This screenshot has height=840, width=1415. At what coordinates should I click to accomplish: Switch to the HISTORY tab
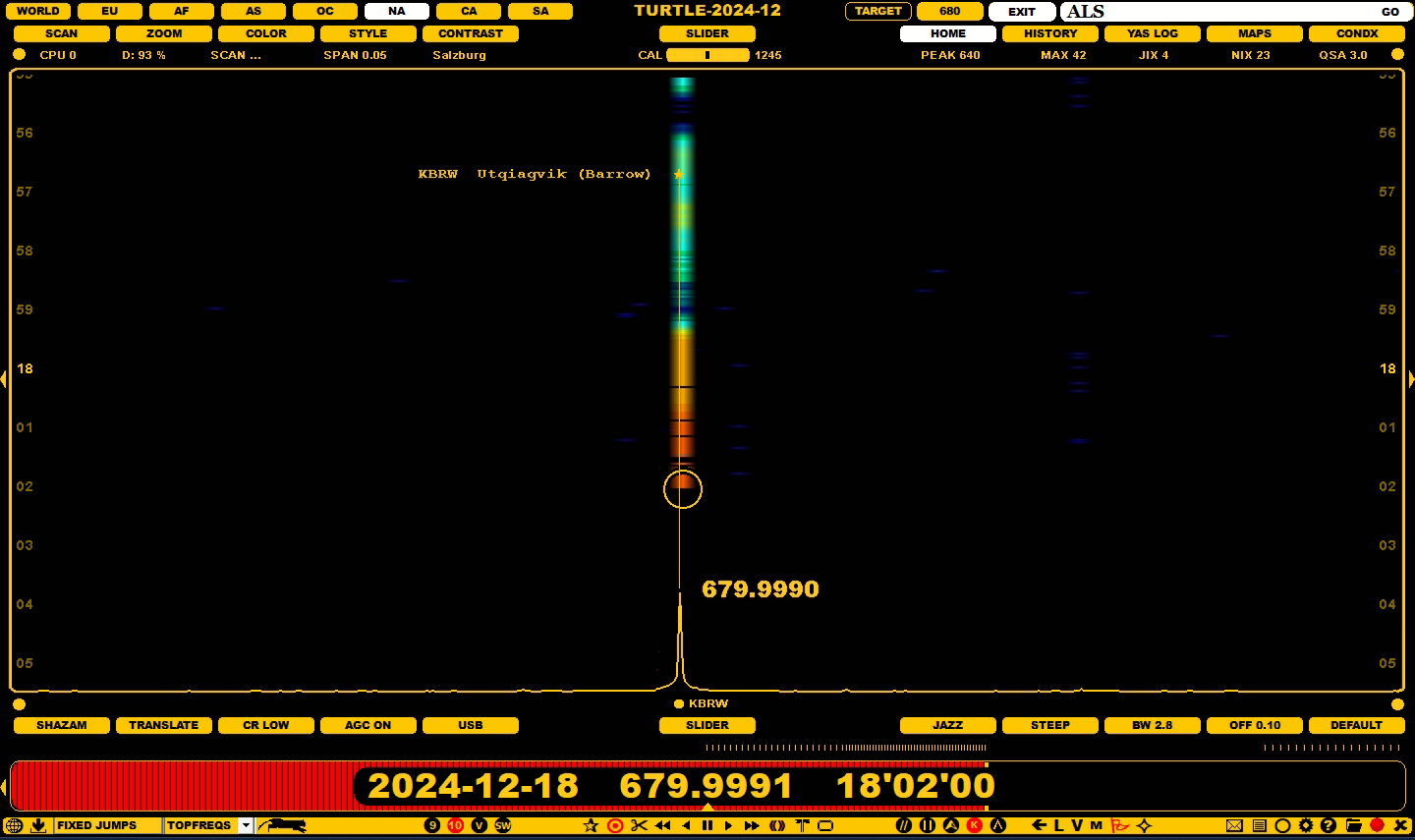point(1049,33)
